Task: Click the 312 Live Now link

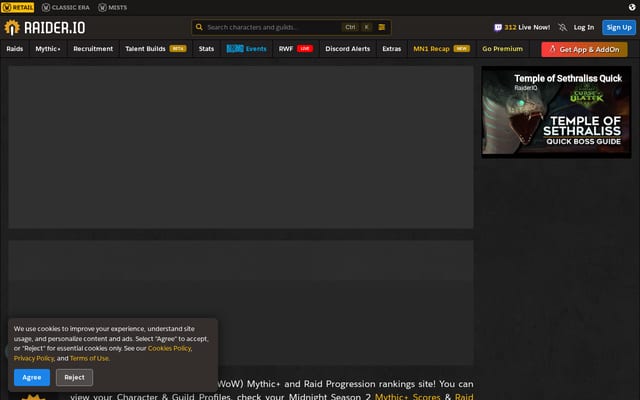Action: tap(522, 27)
